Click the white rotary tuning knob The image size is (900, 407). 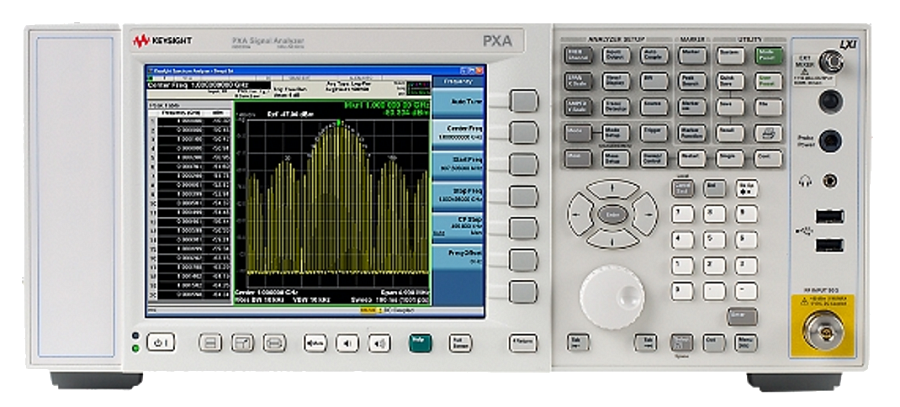pyautogui.click(x=612, y=297)
